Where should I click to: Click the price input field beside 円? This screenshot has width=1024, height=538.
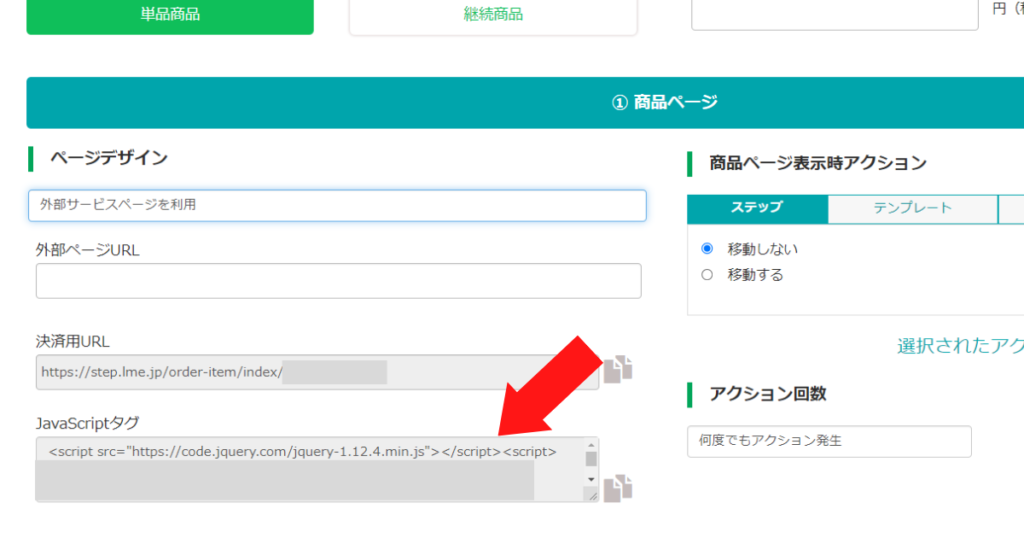point(835,14)
